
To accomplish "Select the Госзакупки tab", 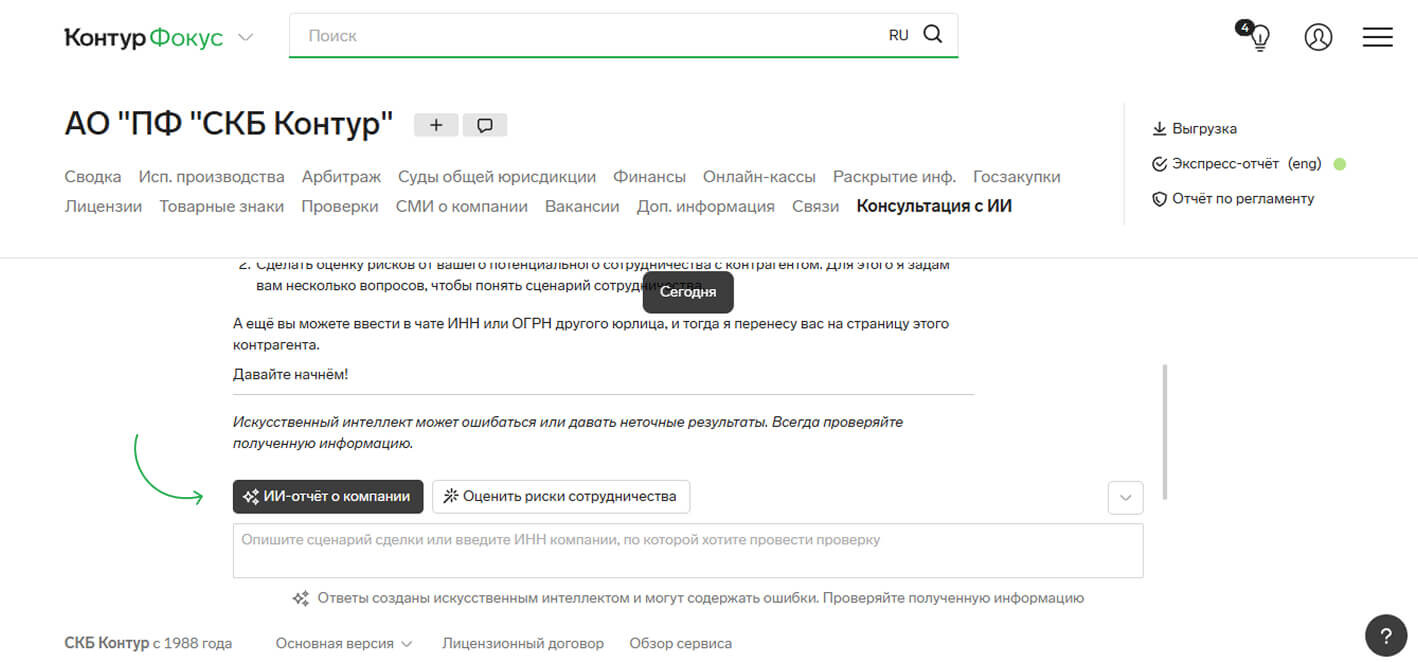I will [x=1016, y=177].
